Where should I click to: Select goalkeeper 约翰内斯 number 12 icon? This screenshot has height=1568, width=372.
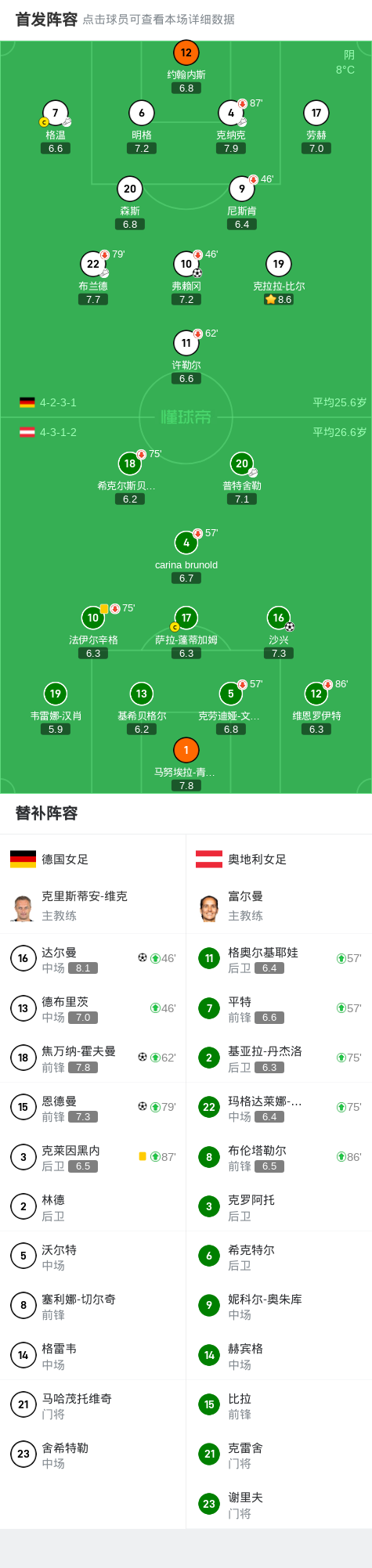pos(186,52)
